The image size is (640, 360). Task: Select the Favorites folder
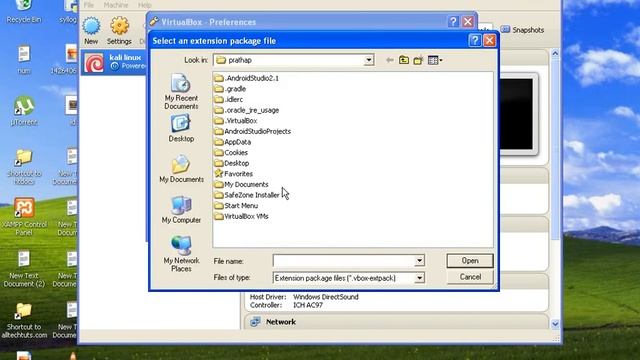233,173
